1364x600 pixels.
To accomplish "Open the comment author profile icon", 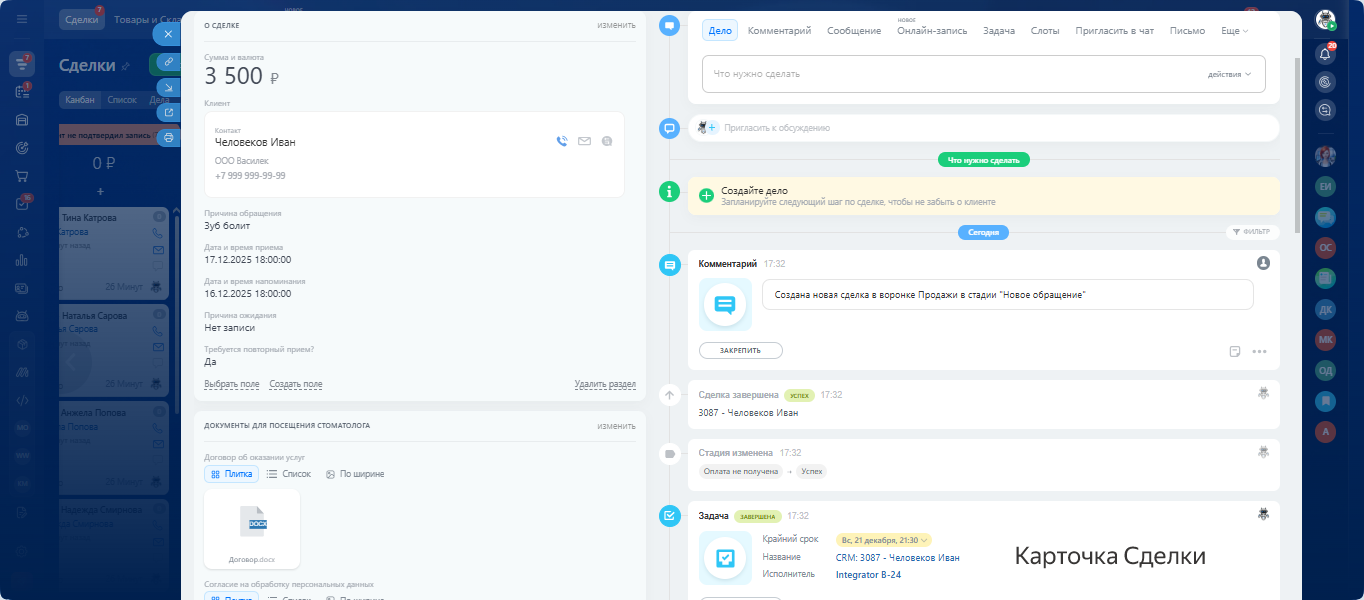I will 1263,263.
